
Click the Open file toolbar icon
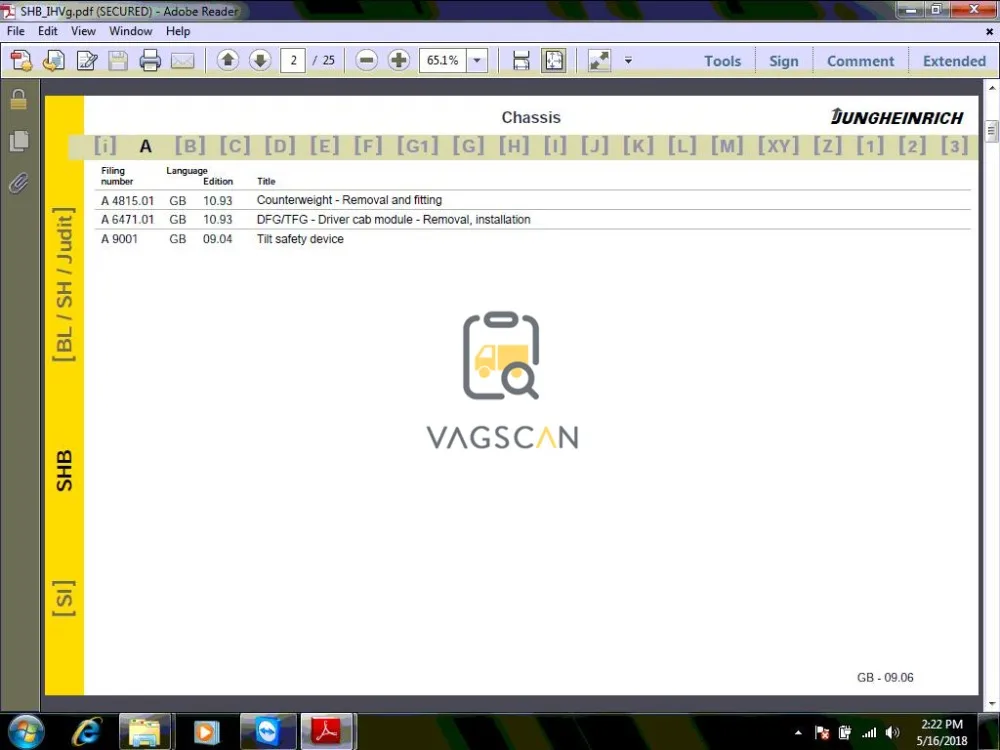[x=54, y=61]
